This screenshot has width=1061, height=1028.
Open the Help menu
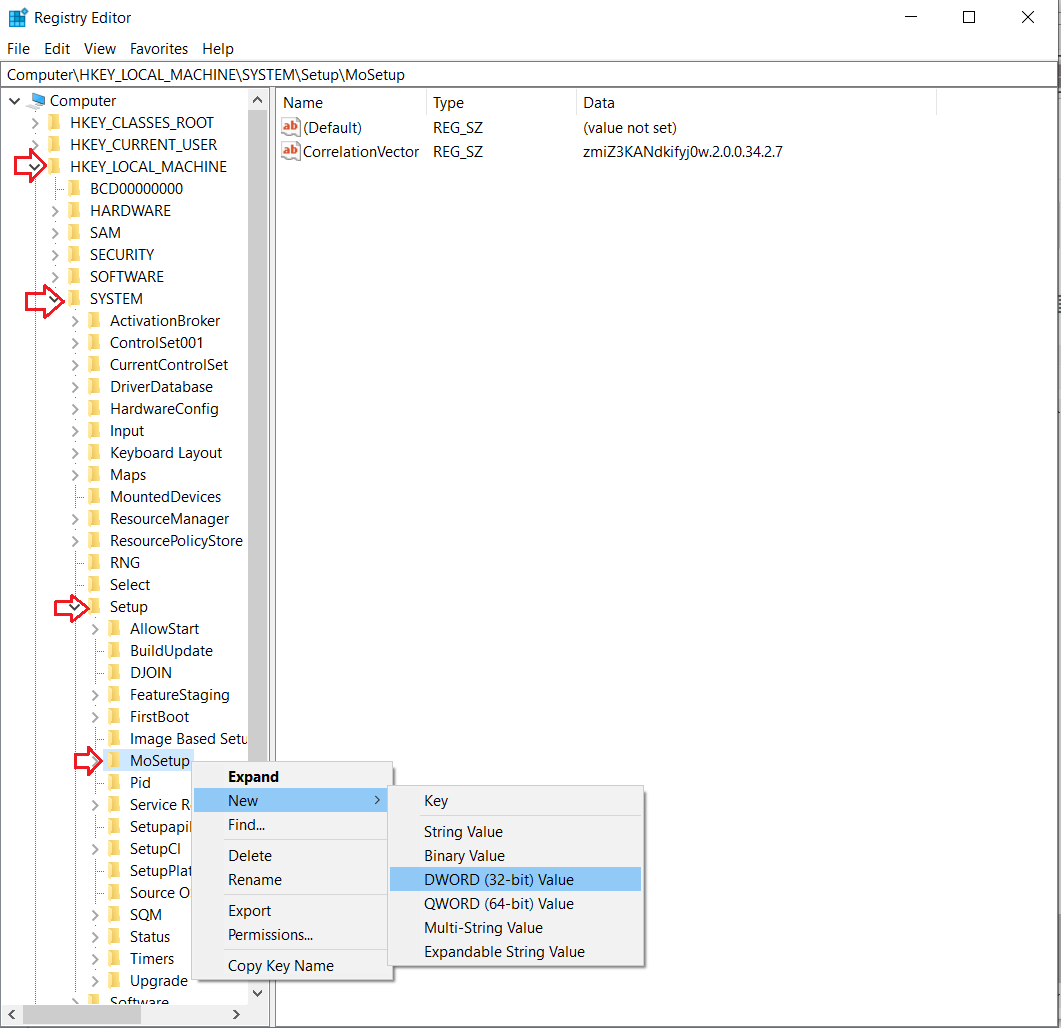[x=218, y=49]
